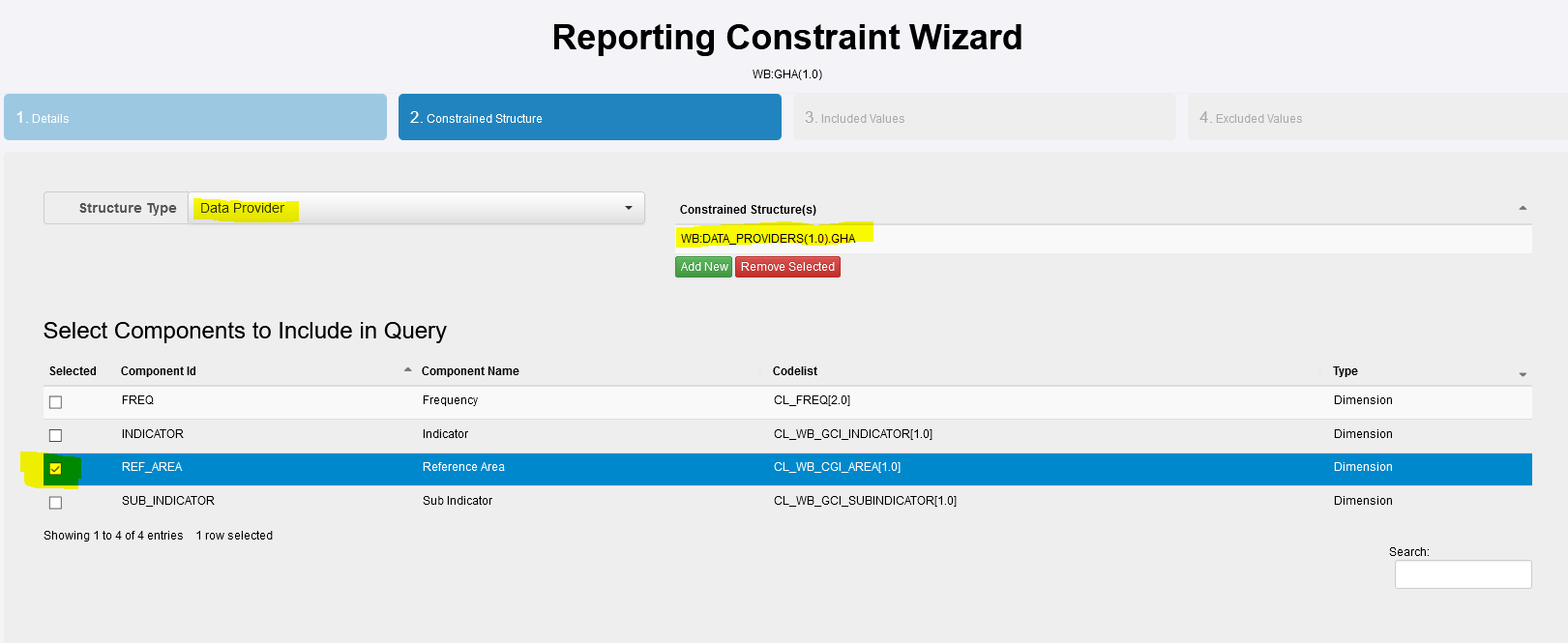
Task: Click the Type column sort arrow
Action: 1523,374
